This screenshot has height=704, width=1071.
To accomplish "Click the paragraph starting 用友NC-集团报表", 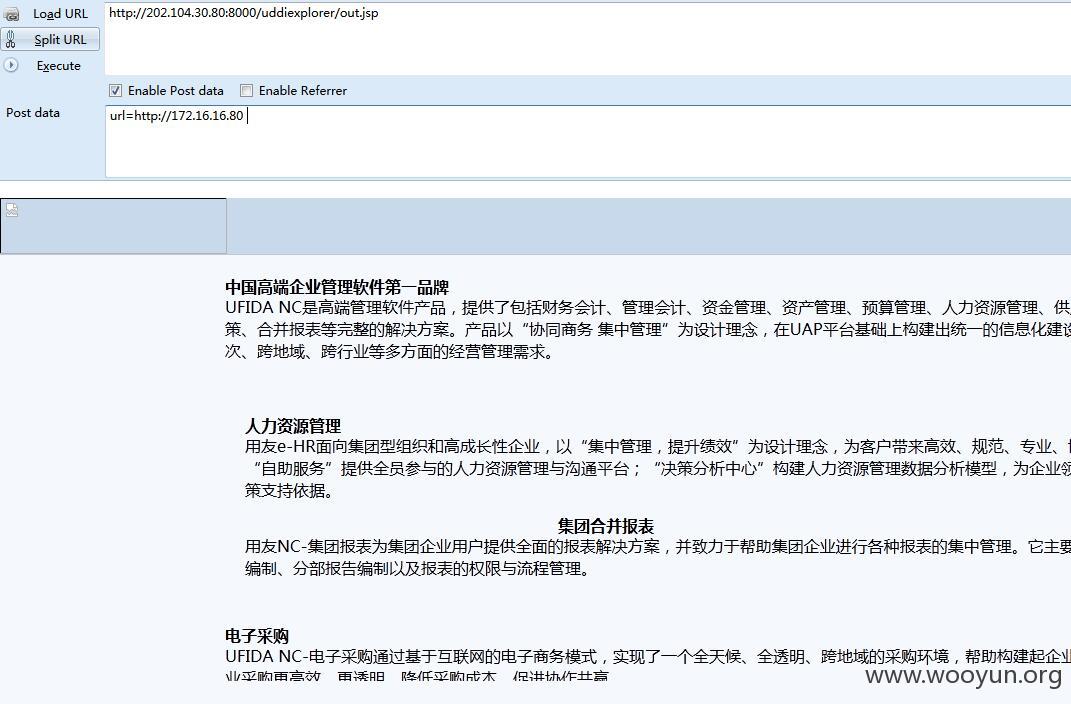I will (658, 557).
